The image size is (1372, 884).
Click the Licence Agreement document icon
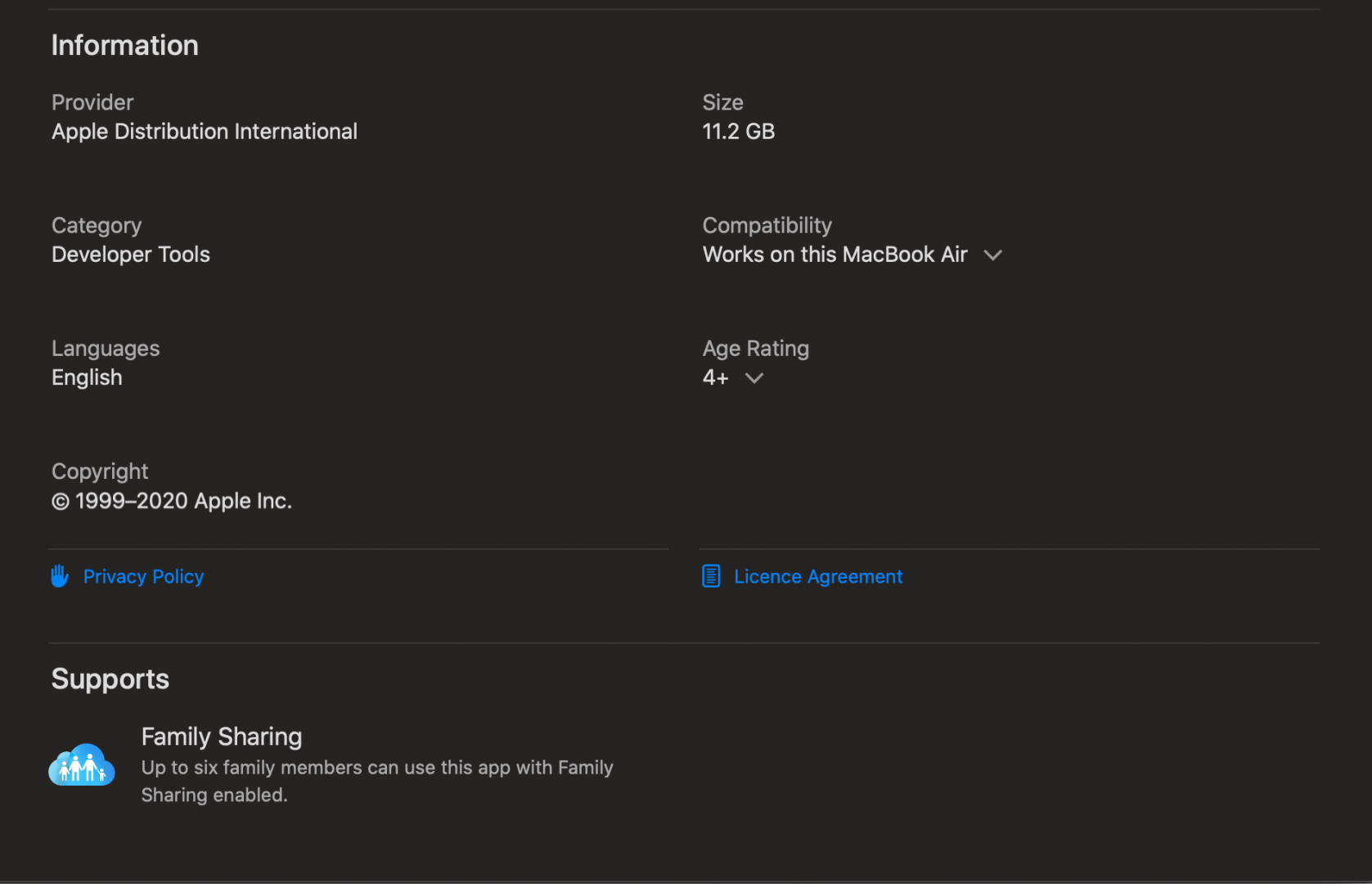pos(711,576)
